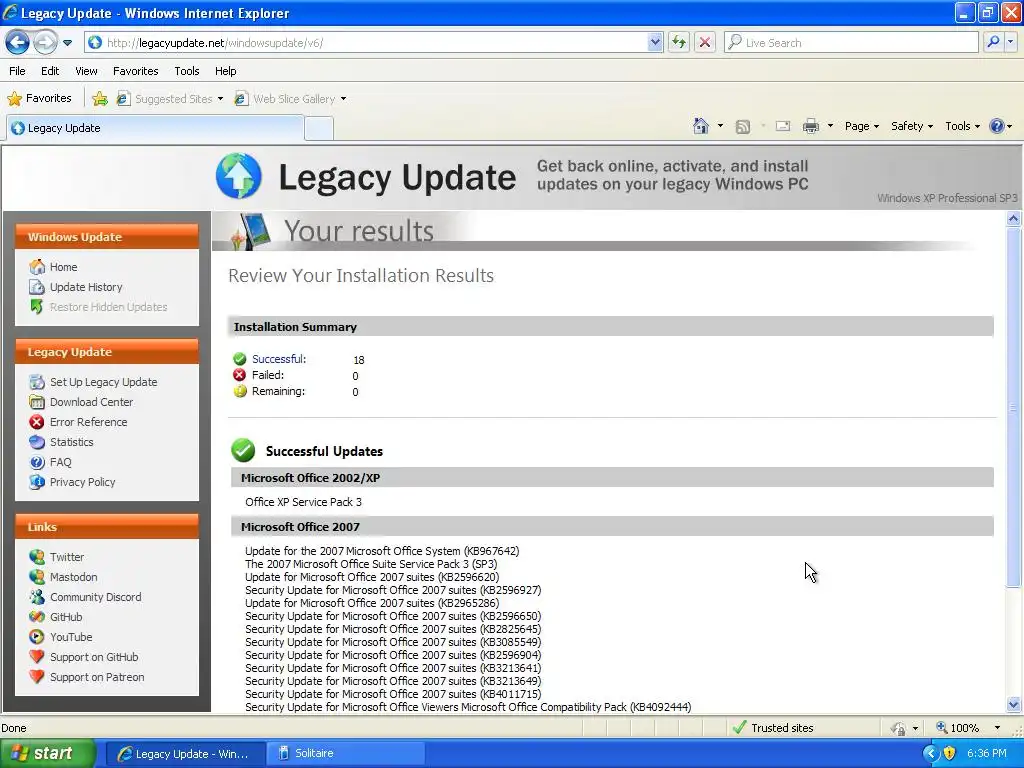Click the FAQ question mark icon
The image size is (1024, 768).
[37, 462]
